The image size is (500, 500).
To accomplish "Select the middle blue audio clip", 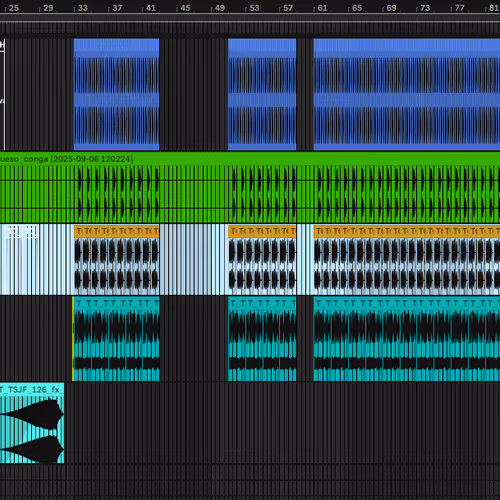I will point(262,94).
